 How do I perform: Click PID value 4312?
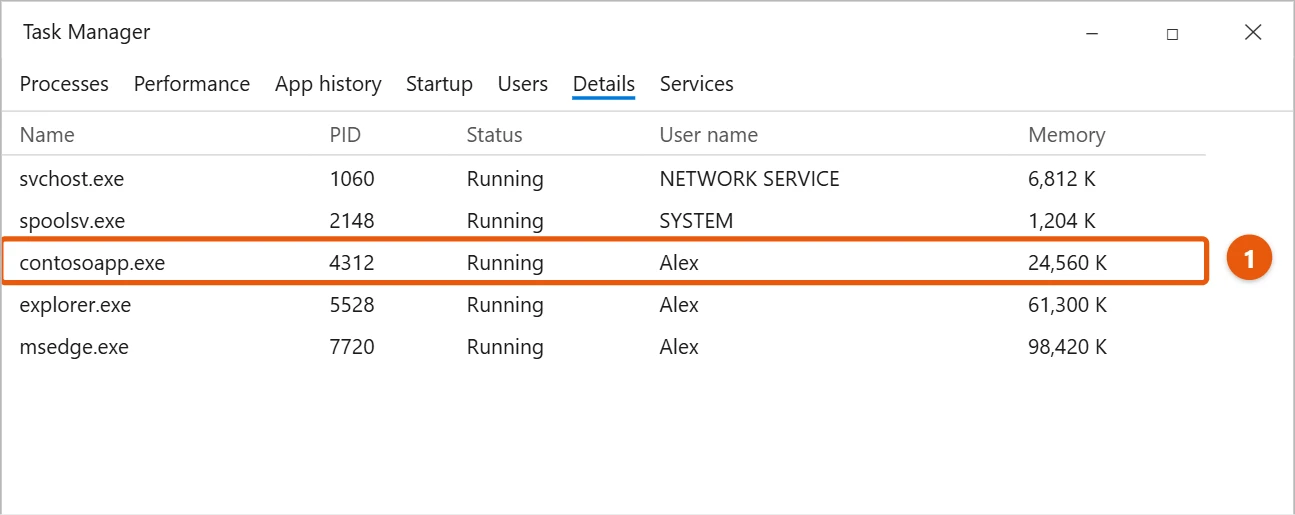[x=352, y=263]
